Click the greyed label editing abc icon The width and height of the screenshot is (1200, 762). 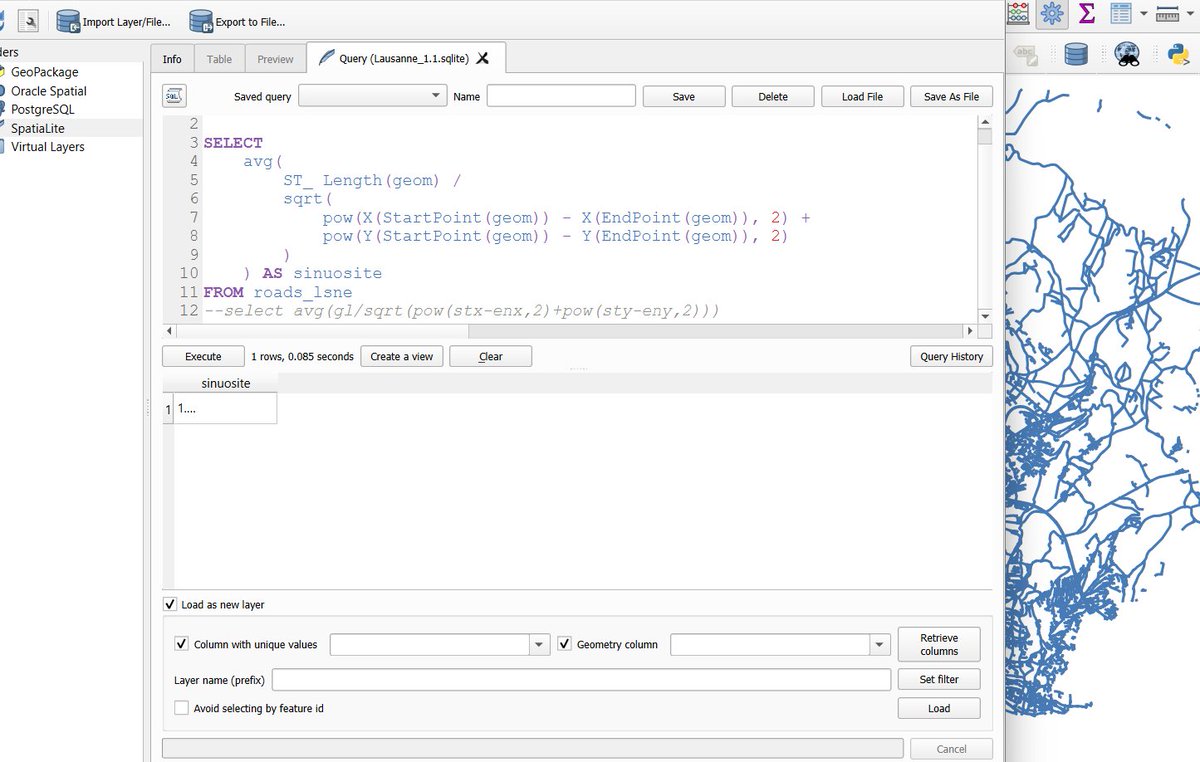click(x=1026, y=54)
